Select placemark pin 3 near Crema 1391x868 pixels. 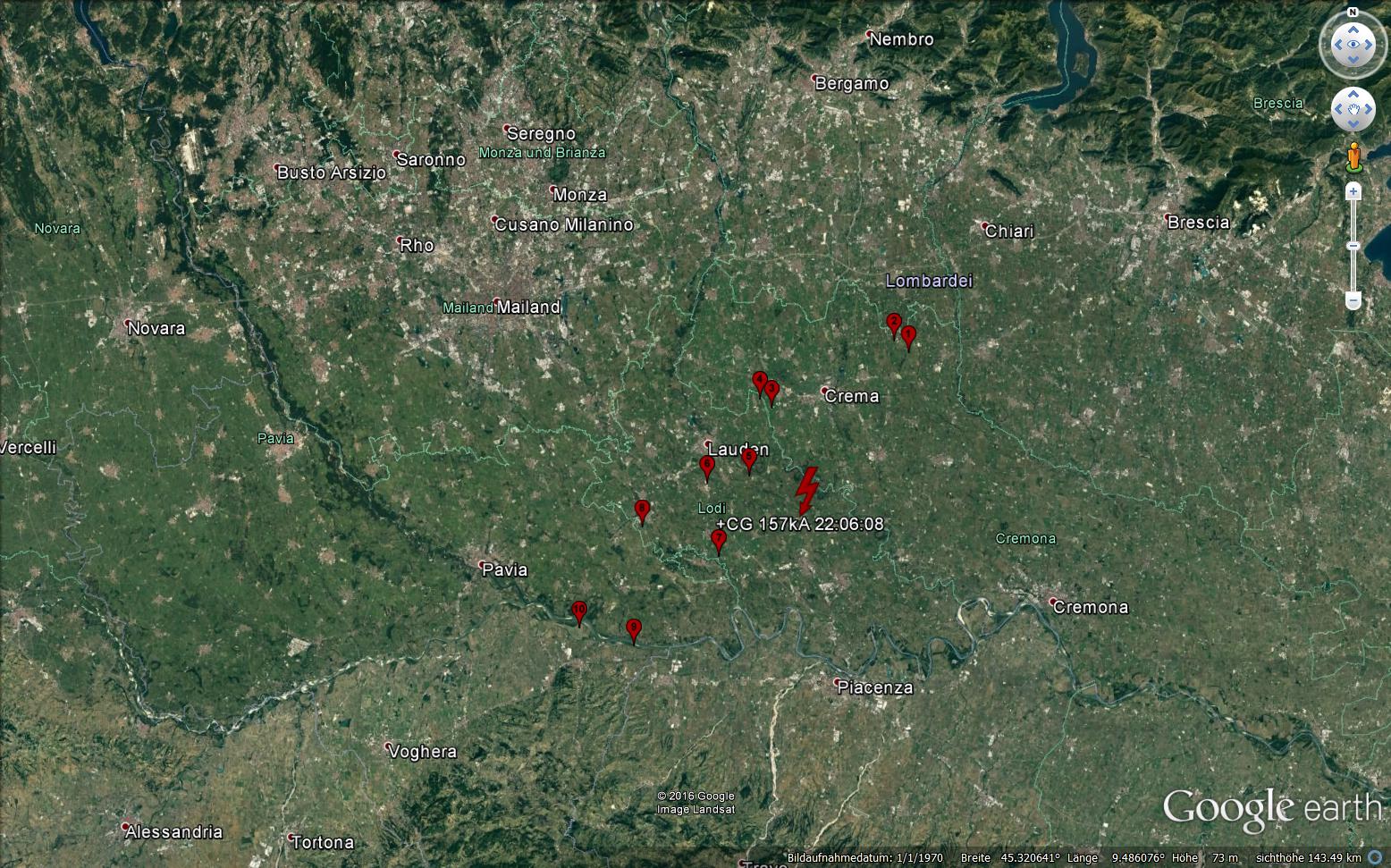pos(771,392)
